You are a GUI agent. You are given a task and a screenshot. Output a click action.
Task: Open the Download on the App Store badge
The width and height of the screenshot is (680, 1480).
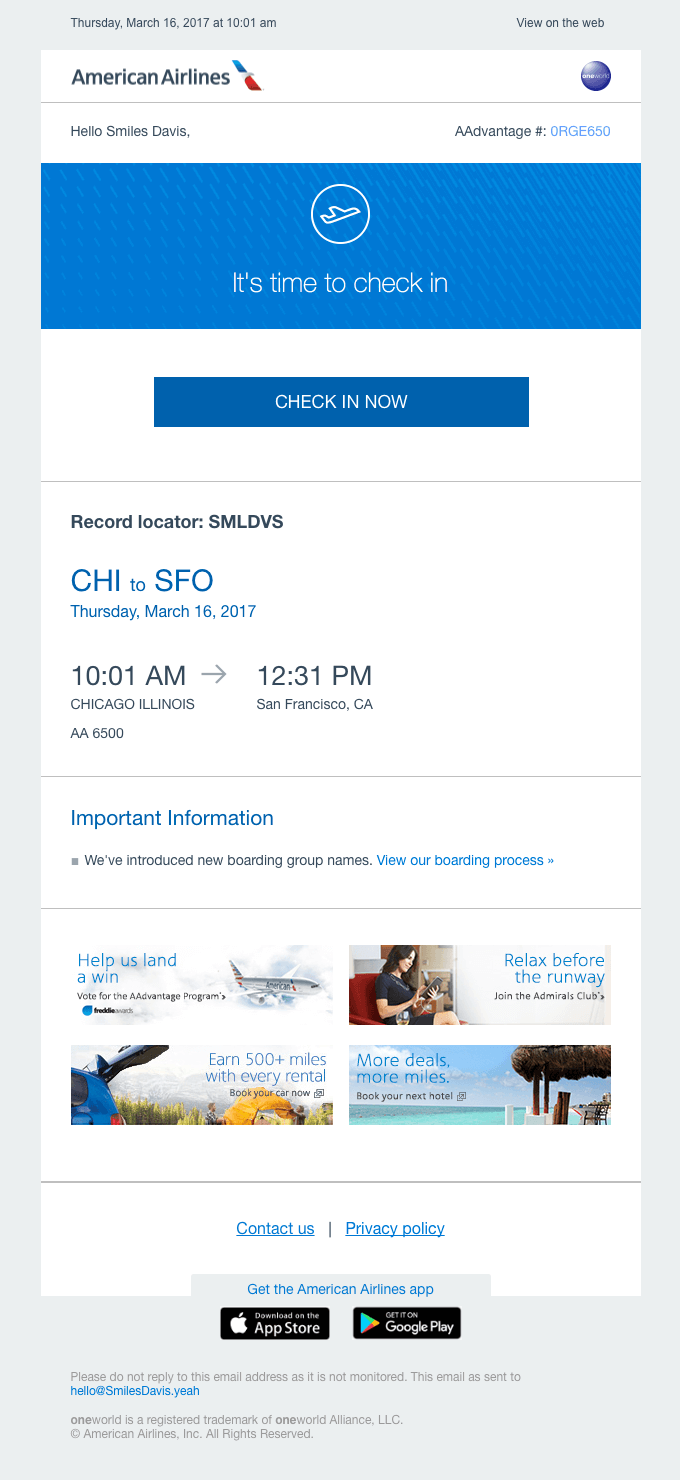click(x=274, y=1323)
